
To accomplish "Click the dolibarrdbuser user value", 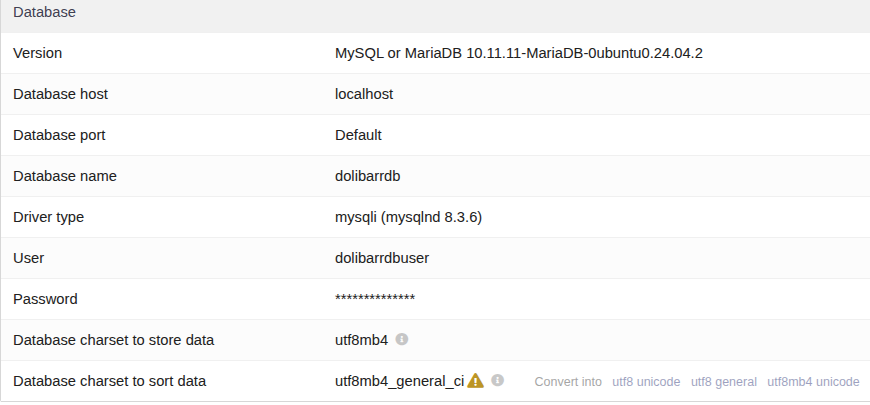I will 382,259.
